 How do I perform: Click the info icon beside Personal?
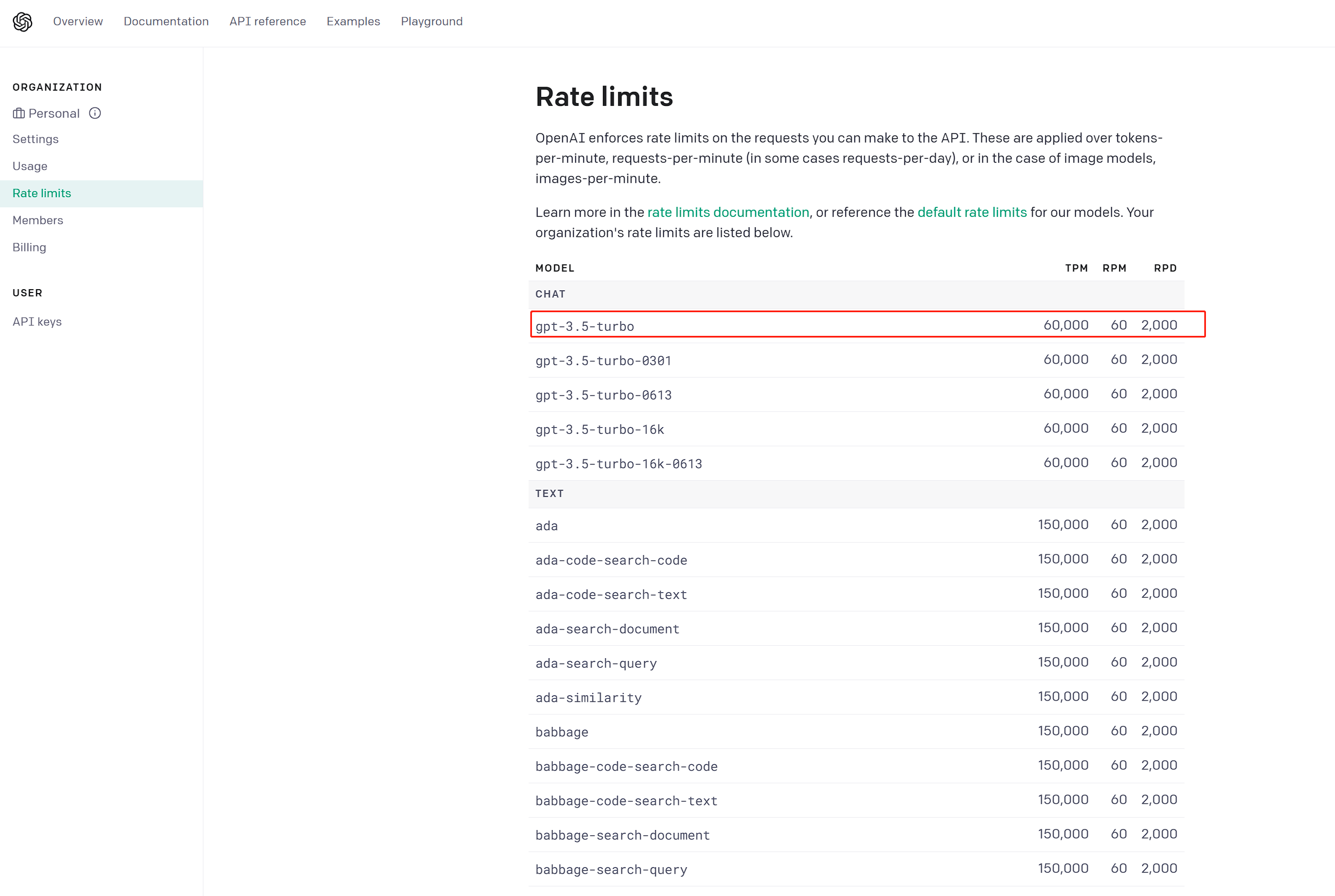(x=95, y=113)
